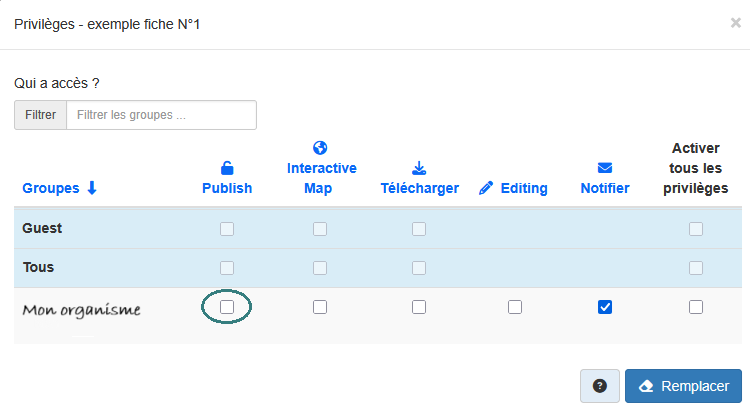
Task: Open help with the question mark button
Action: 600,386
